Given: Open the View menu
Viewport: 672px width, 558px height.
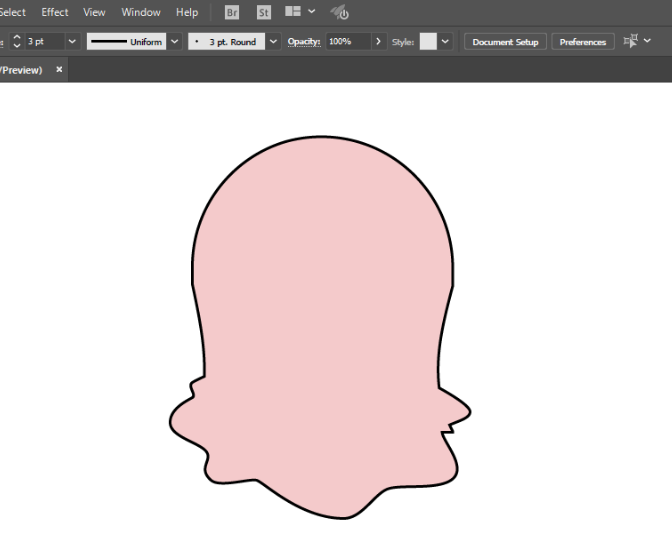Looking at the screenshot, I should [x=94, y=13].
